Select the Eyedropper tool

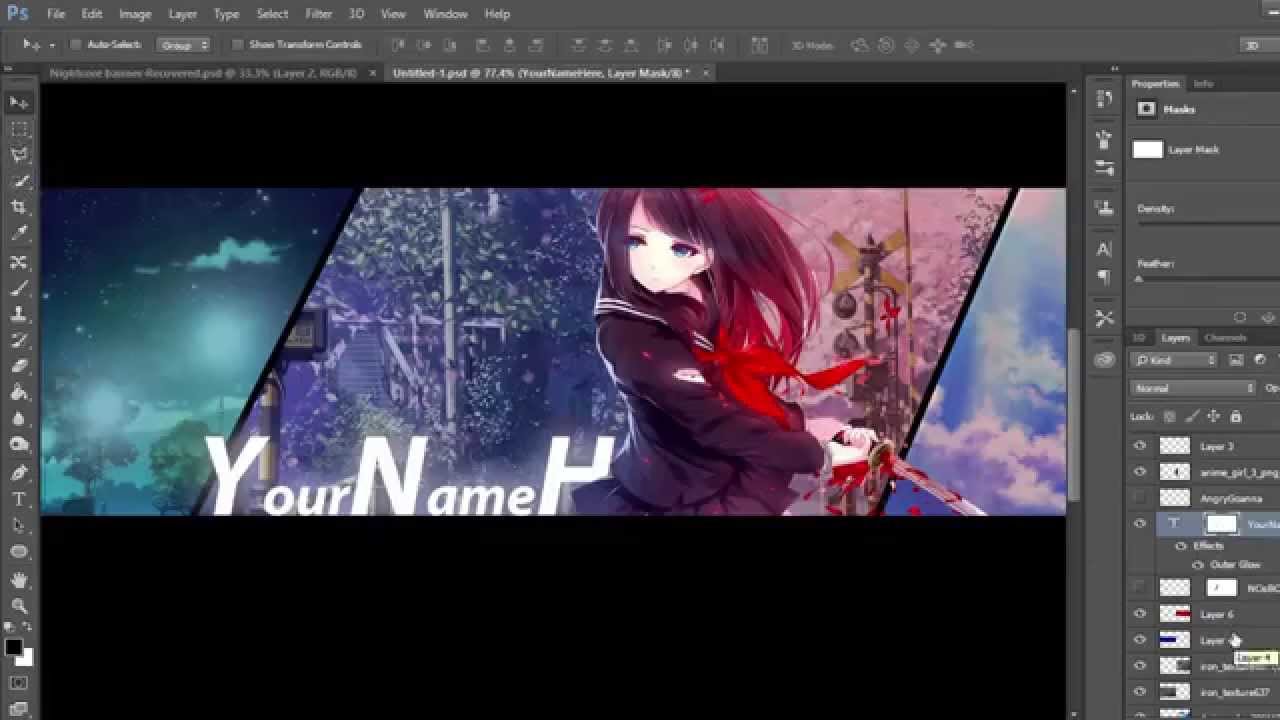[x=19, y=233]
